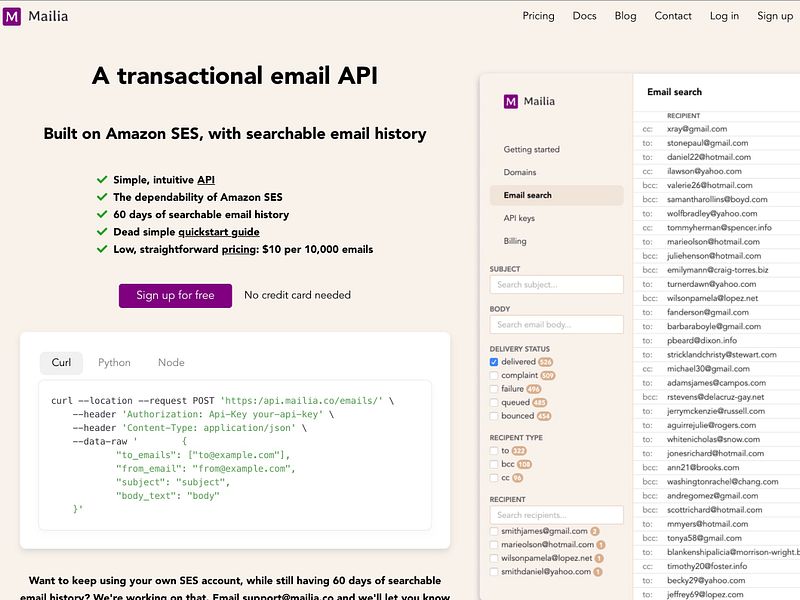Screen dimensions: 800x600
Task: Check the 'to' recipient type checkbox
Action: click(x=494, y=451)
